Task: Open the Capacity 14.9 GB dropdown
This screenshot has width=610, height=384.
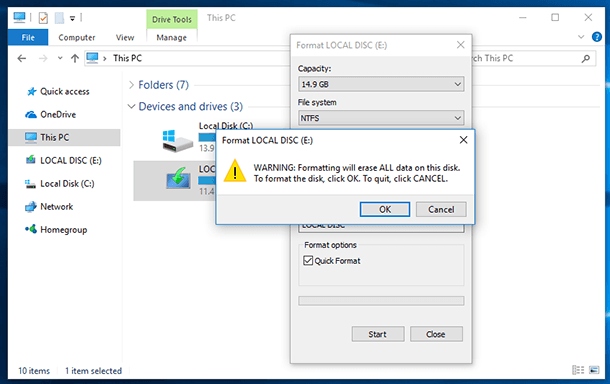Action: pyautogui.click(x=381, y=84)
